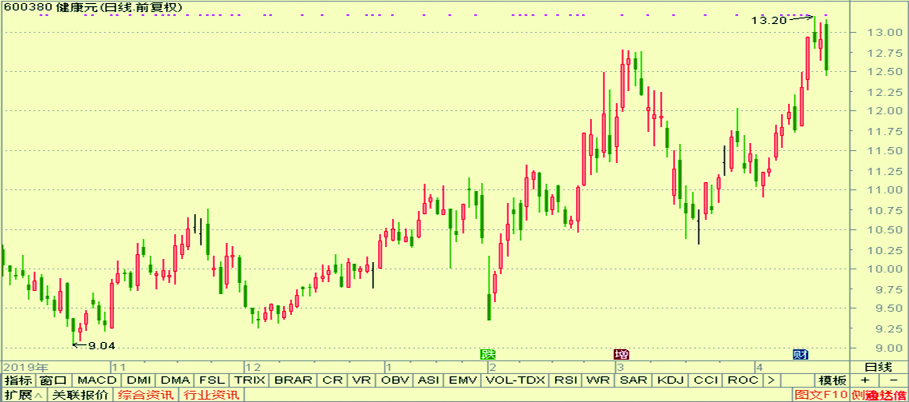Expand the 扩展 panel
The width and height of the screenshot is (909, 402).
coord(22,395)
